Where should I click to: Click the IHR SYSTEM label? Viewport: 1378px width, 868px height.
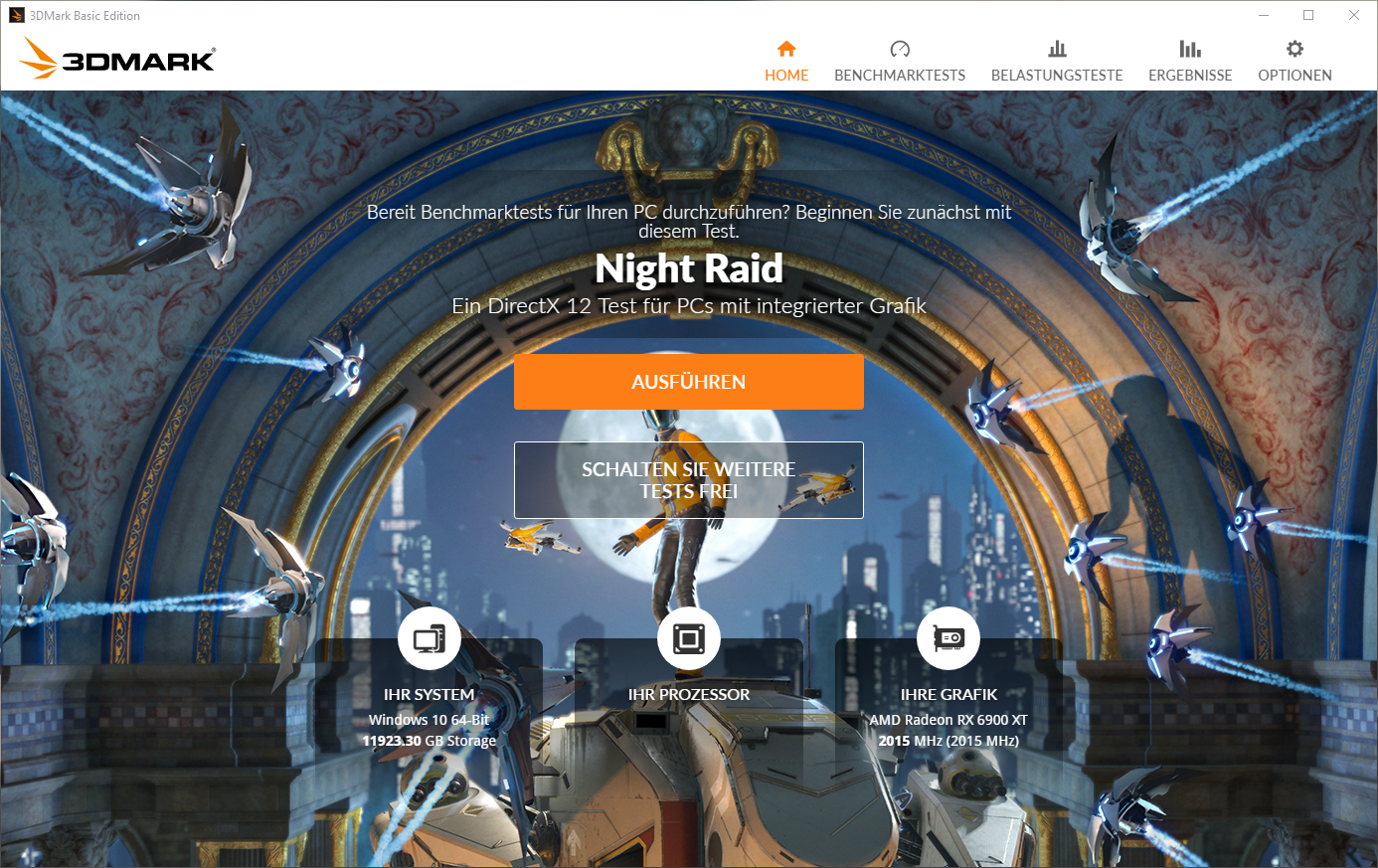430,695
